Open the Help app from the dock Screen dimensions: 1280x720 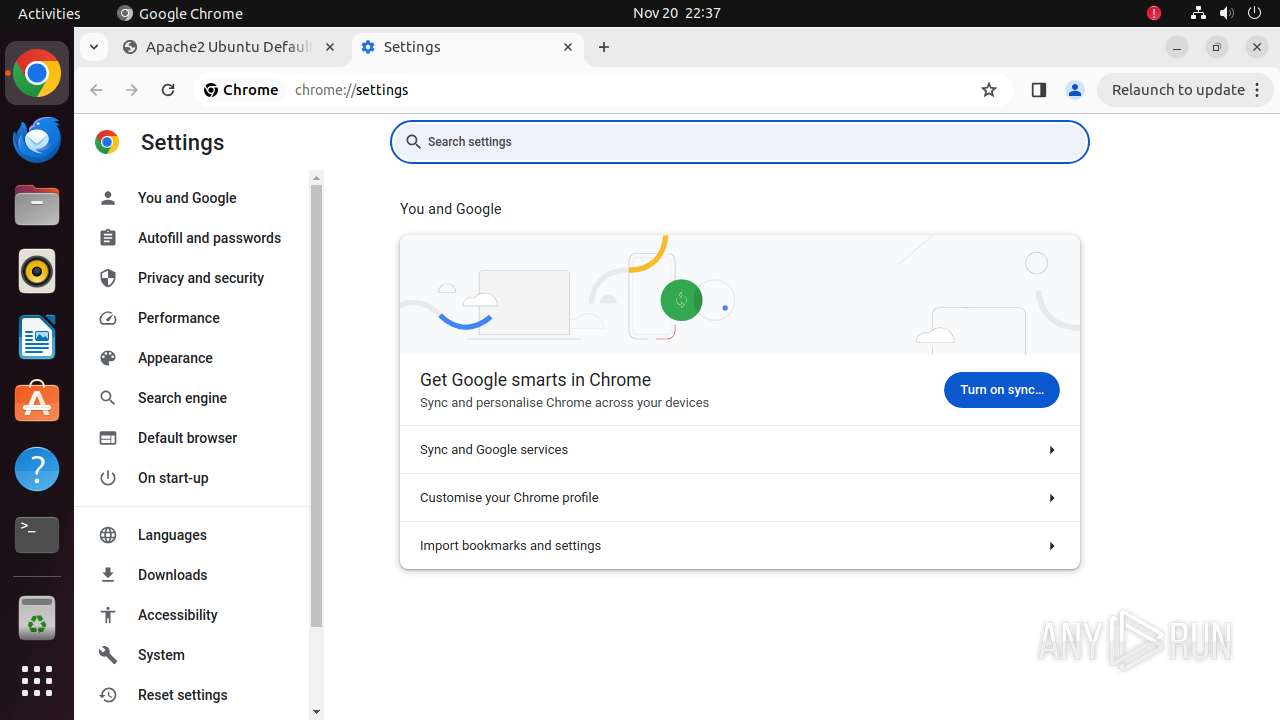click(37, 469)
